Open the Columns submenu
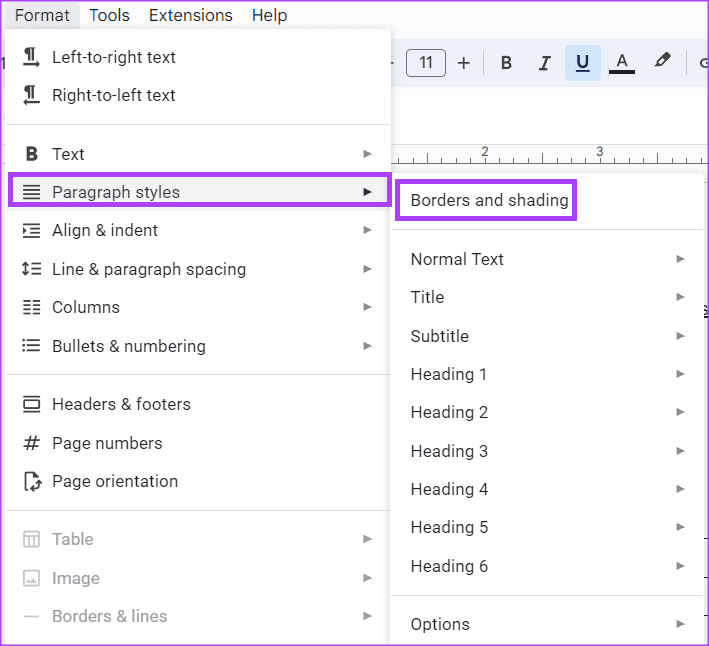709x646 pixels. click(x=198, y=307)
